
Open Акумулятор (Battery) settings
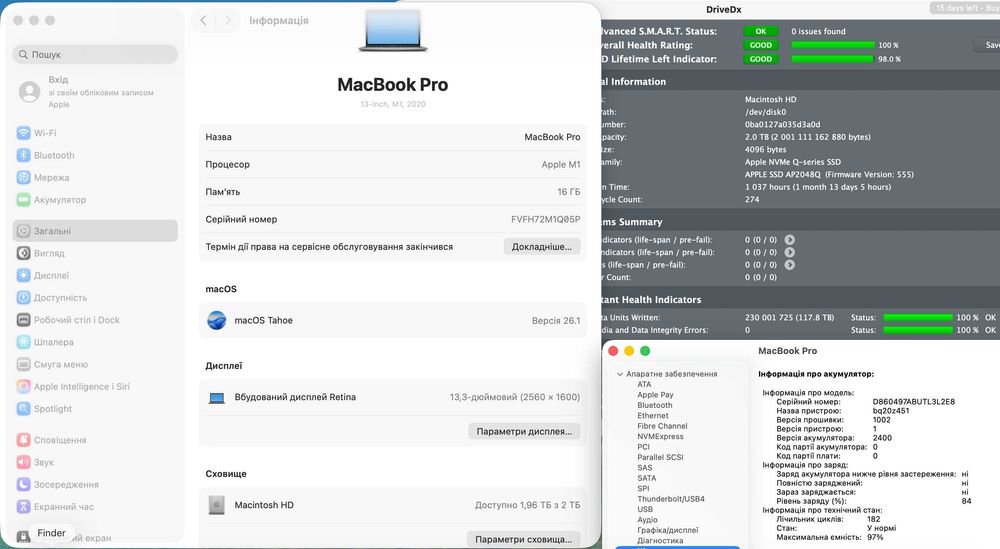point(94,200)
